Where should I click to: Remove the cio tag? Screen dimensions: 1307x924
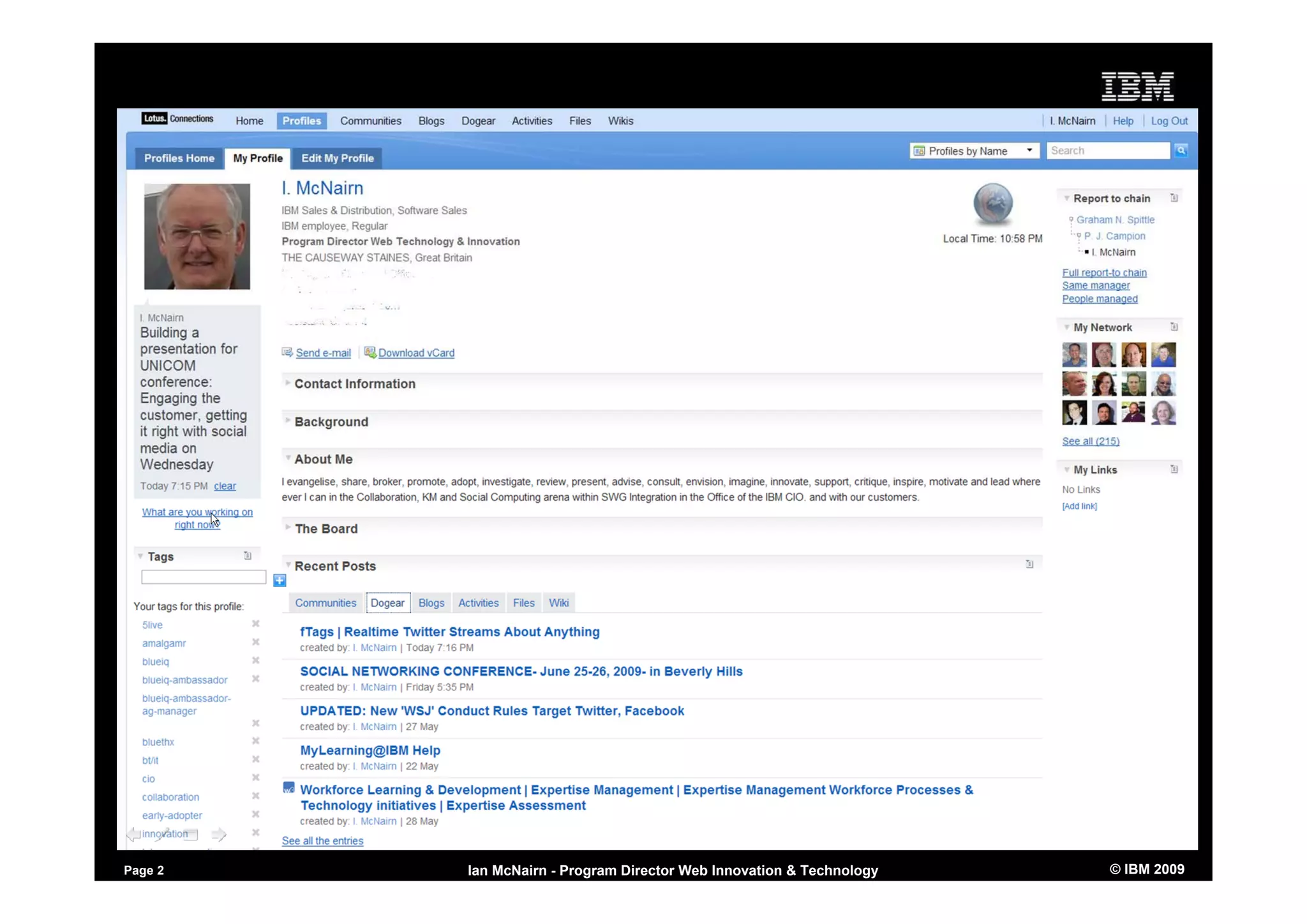tap(255, 778)
